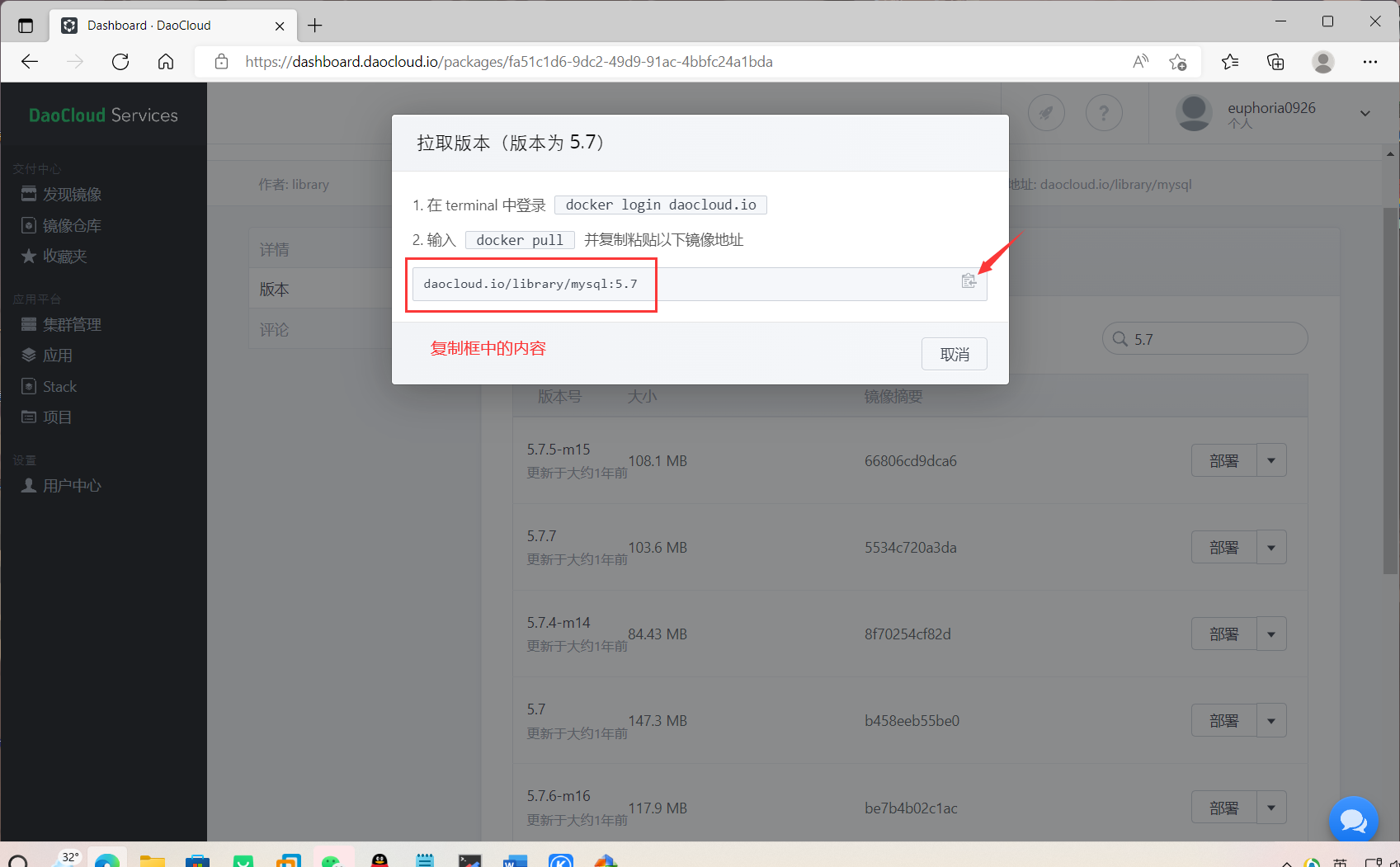This screenshot has width=1400, height=867.
Task: Open the browser favorites list
Action: coord(1230,62)
